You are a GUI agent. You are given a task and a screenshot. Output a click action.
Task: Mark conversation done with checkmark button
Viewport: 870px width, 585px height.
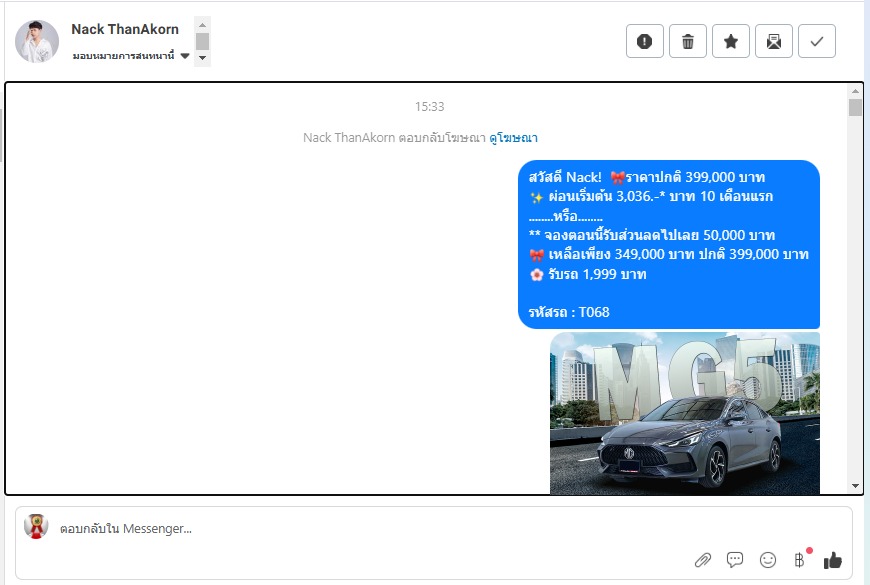point(817,41)
